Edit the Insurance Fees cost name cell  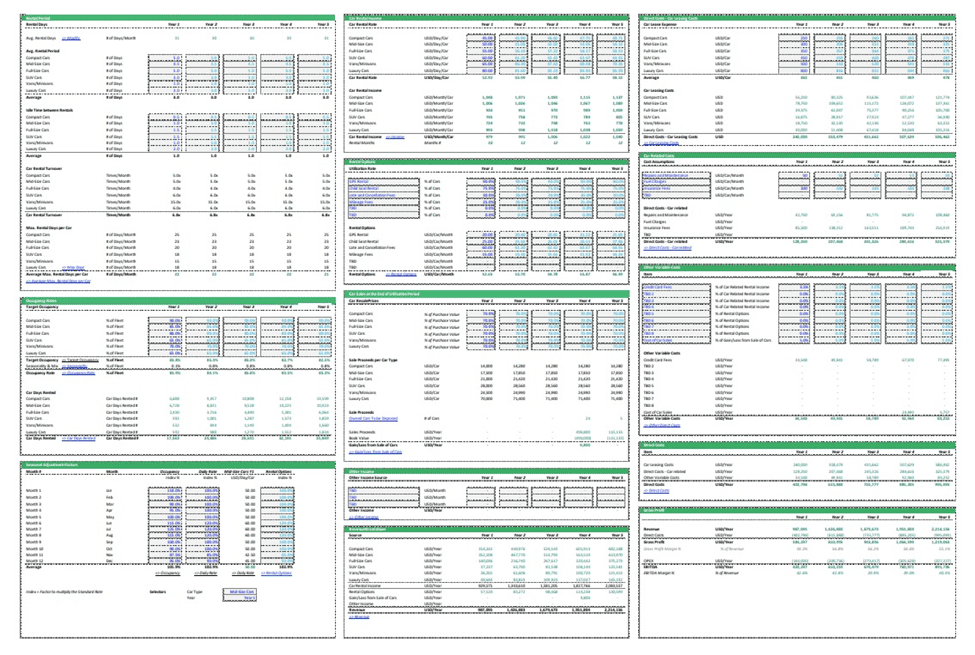pos(676,188)
